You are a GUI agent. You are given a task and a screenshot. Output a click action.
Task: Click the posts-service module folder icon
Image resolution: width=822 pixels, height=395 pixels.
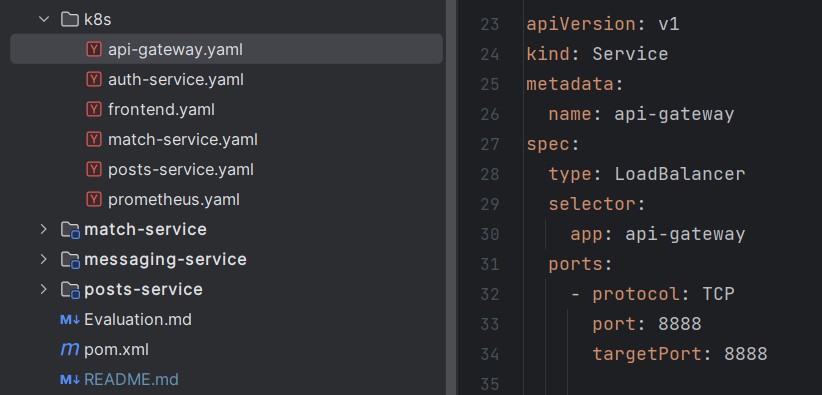[70, 290]
